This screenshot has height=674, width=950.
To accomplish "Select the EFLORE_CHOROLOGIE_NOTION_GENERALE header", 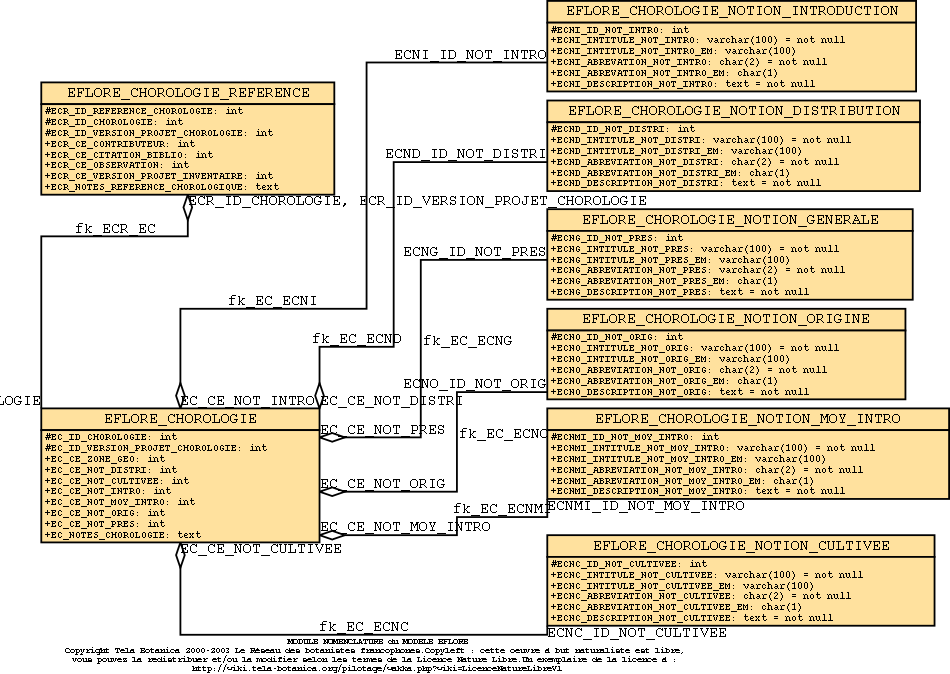I will click(730, 219).
